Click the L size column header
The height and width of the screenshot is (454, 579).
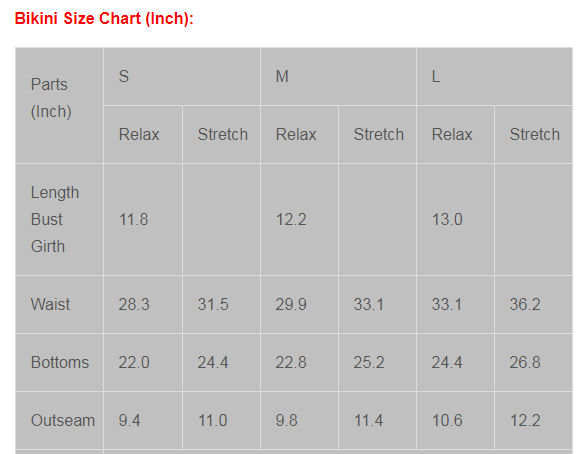(x=495, y=76)
